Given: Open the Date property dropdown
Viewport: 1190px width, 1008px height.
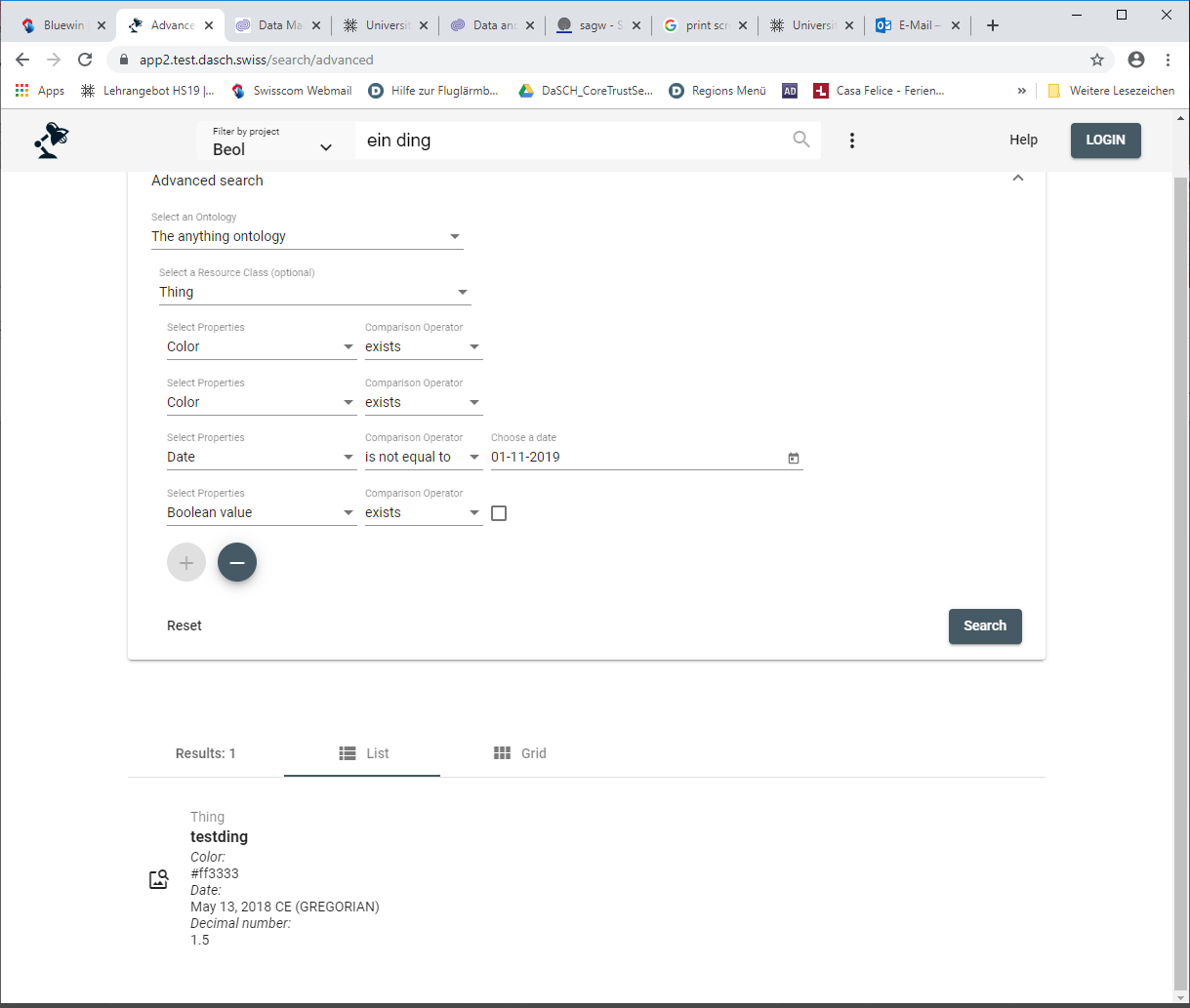Looking at the screenshot, I should pyautogui.click(x=262, y=457).
